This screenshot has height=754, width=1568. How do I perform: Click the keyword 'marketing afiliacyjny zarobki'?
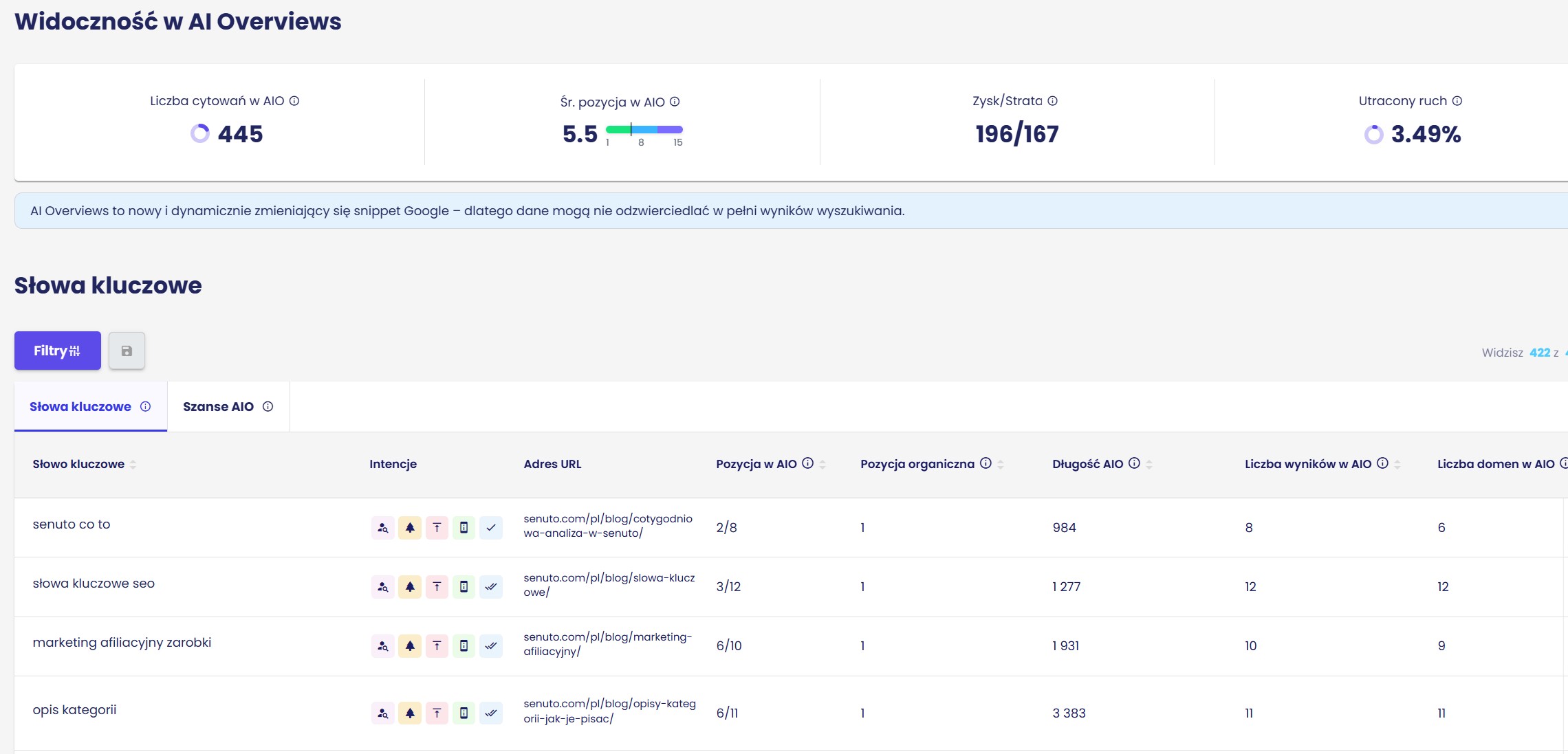coord(122,643)
